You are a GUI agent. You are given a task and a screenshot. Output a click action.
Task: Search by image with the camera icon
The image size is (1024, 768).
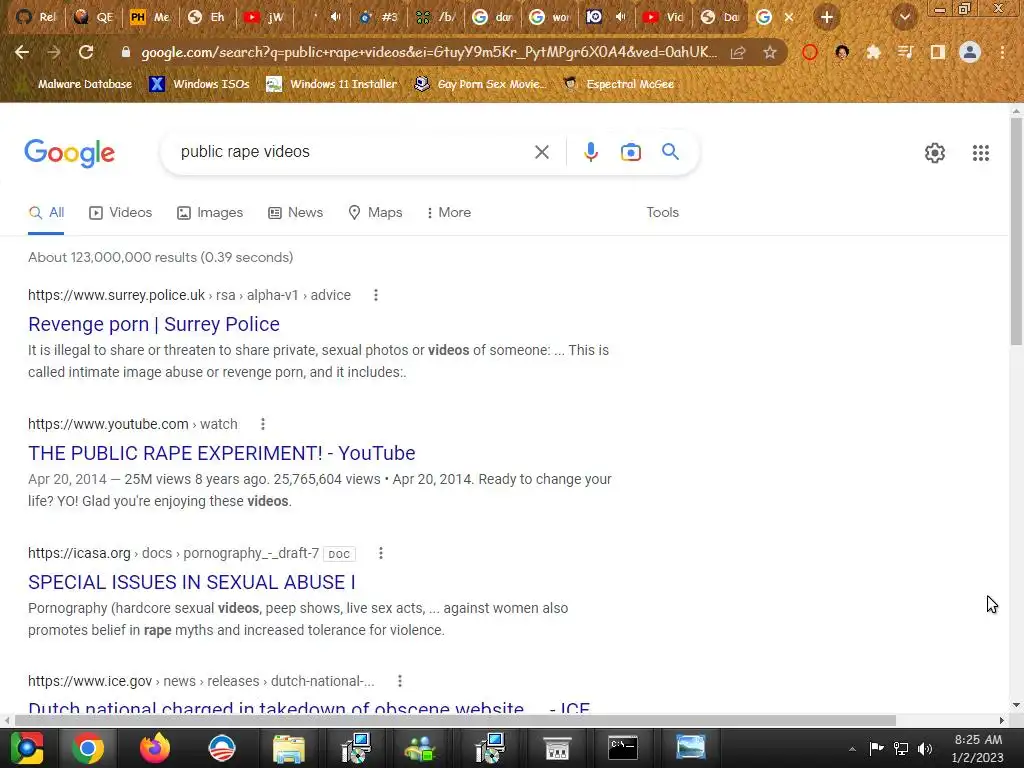pos(631,152)
